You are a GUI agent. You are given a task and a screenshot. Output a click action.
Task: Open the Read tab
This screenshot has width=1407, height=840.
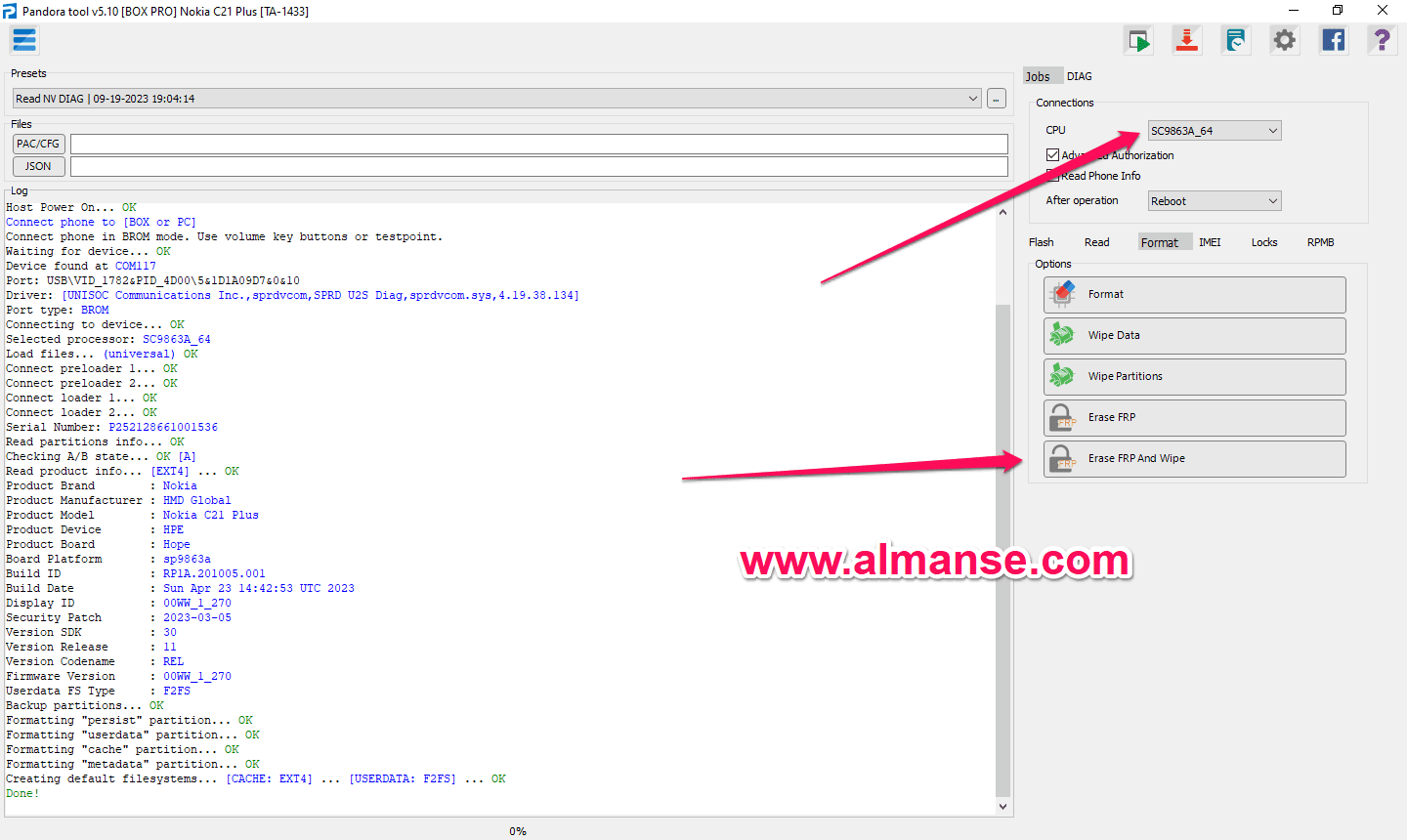tap(1097, 242)
